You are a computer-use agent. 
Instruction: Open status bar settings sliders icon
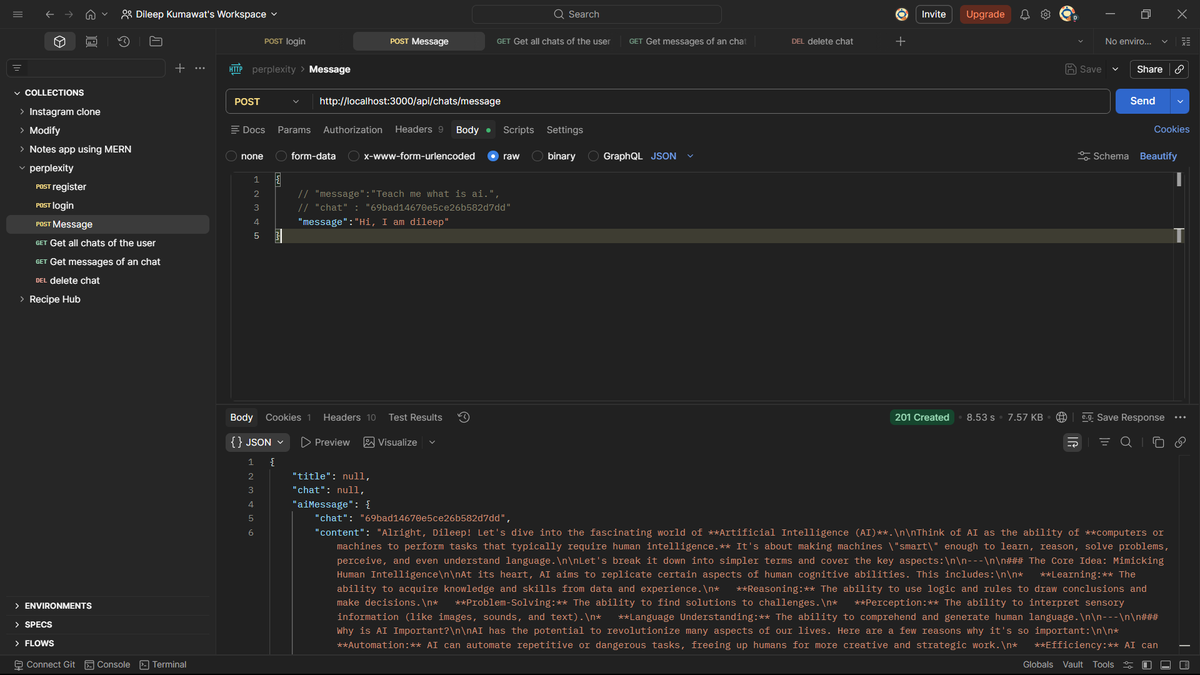coord(1127,665)
